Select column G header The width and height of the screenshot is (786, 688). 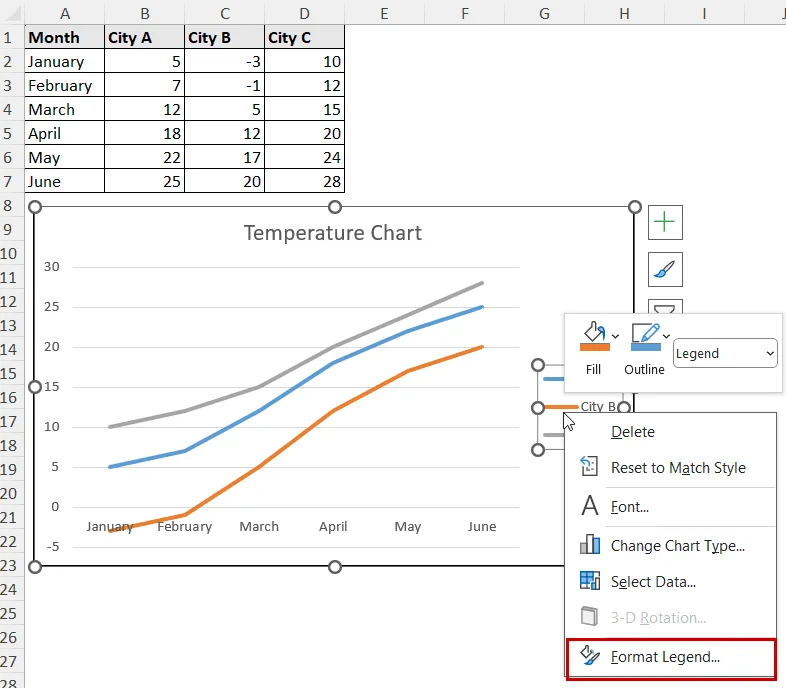tap(544, 13)
